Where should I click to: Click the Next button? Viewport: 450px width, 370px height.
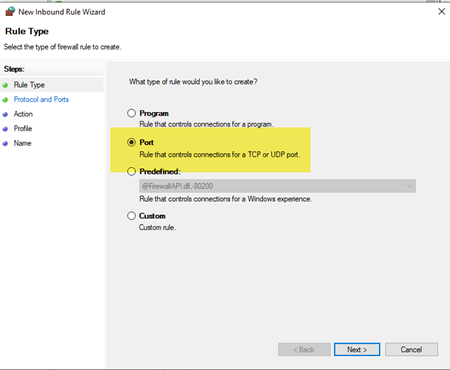pos(357,349)
